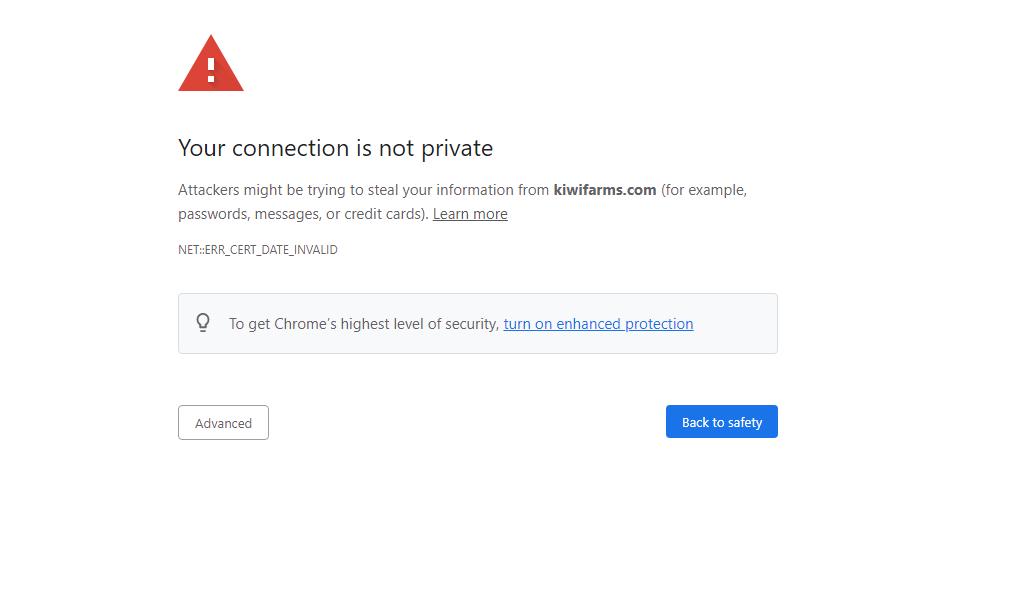Follow the turn on enhanced protection link
The height and width of the screenshot is (608, 1036).
(x=598, y=324)
